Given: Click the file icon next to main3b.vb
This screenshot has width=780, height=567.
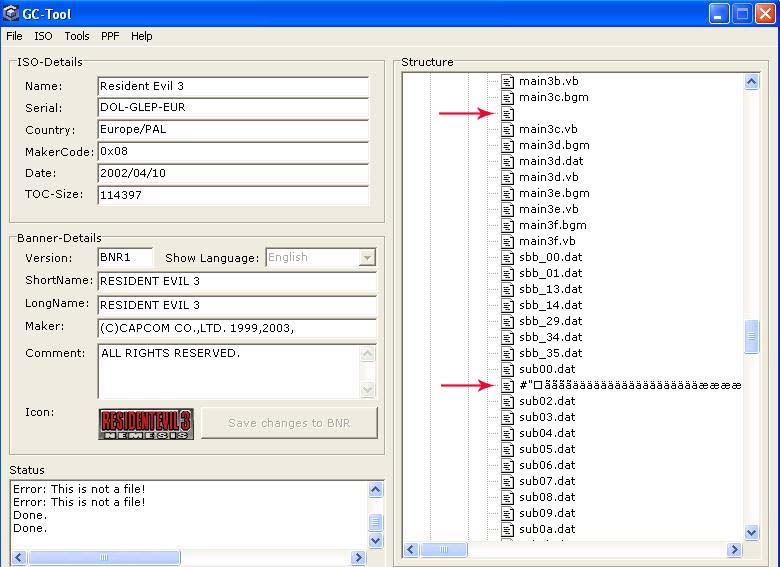Looking at the screenshot, I should [x=507, y=82].
